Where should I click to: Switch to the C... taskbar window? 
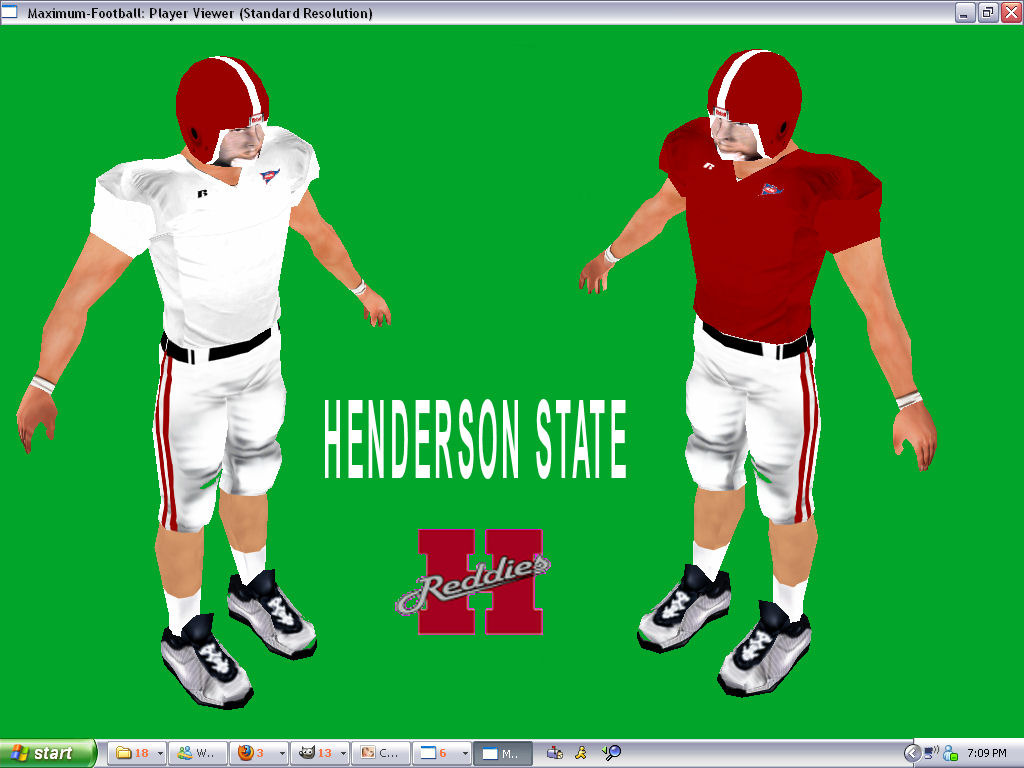[x=381, y=753]
